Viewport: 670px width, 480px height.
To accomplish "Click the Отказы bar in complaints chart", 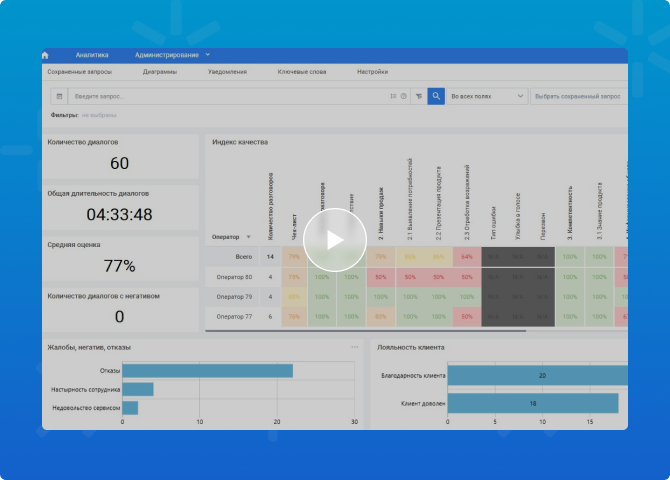I will [207, 371].
